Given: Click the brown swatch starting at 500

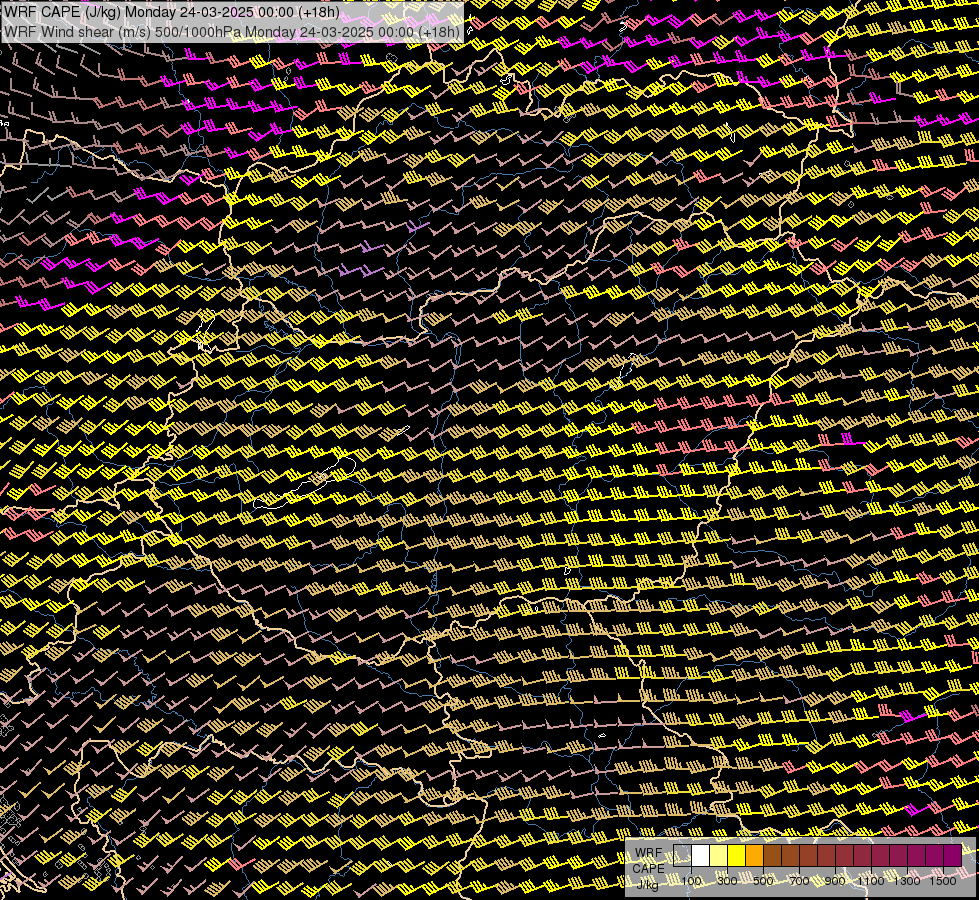Looking at the screenshot, I should click(772, 856).
